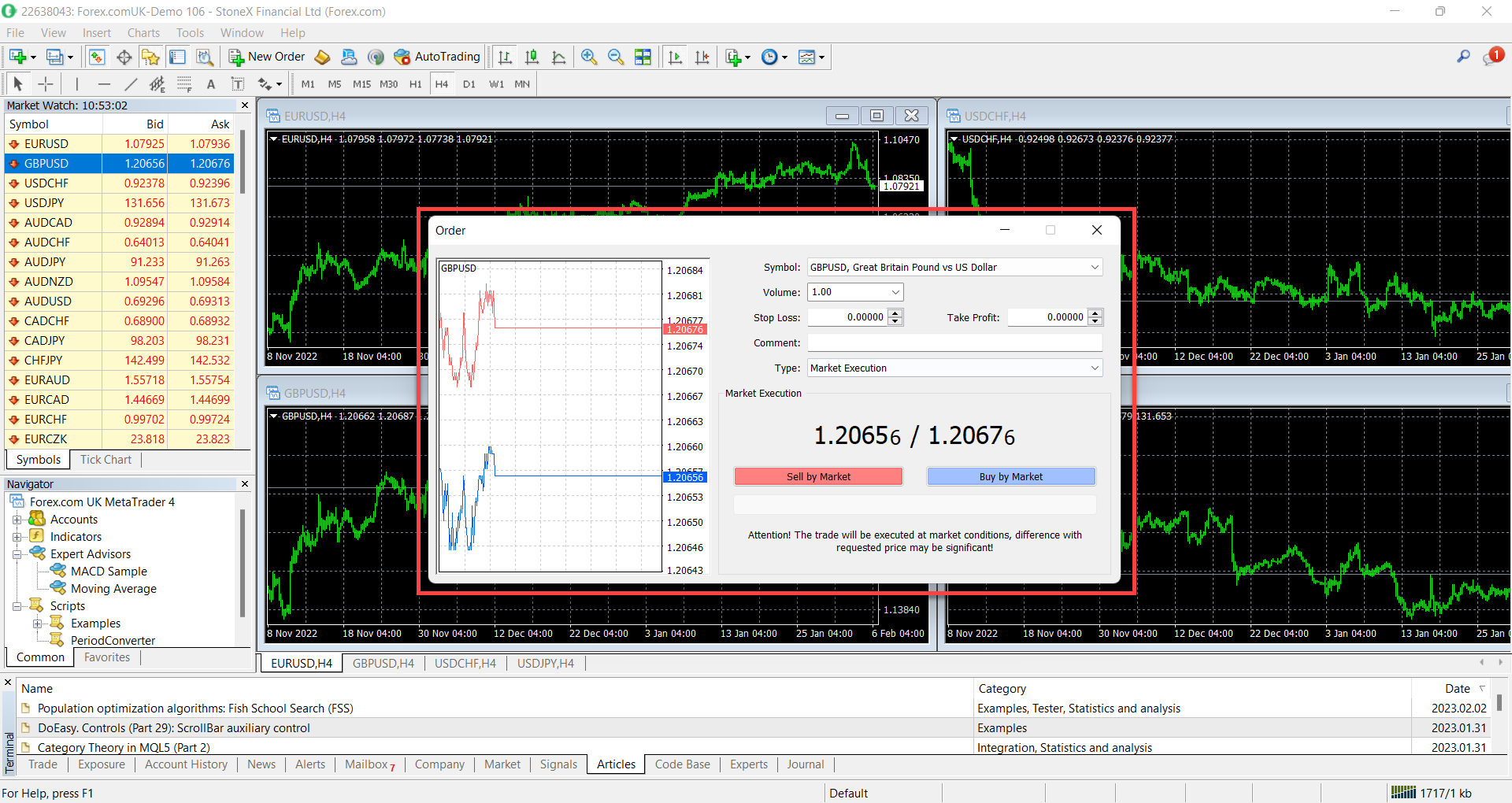Collapse the Scripts tree node
The image size is (1512, 803).
tap(17, 606)
